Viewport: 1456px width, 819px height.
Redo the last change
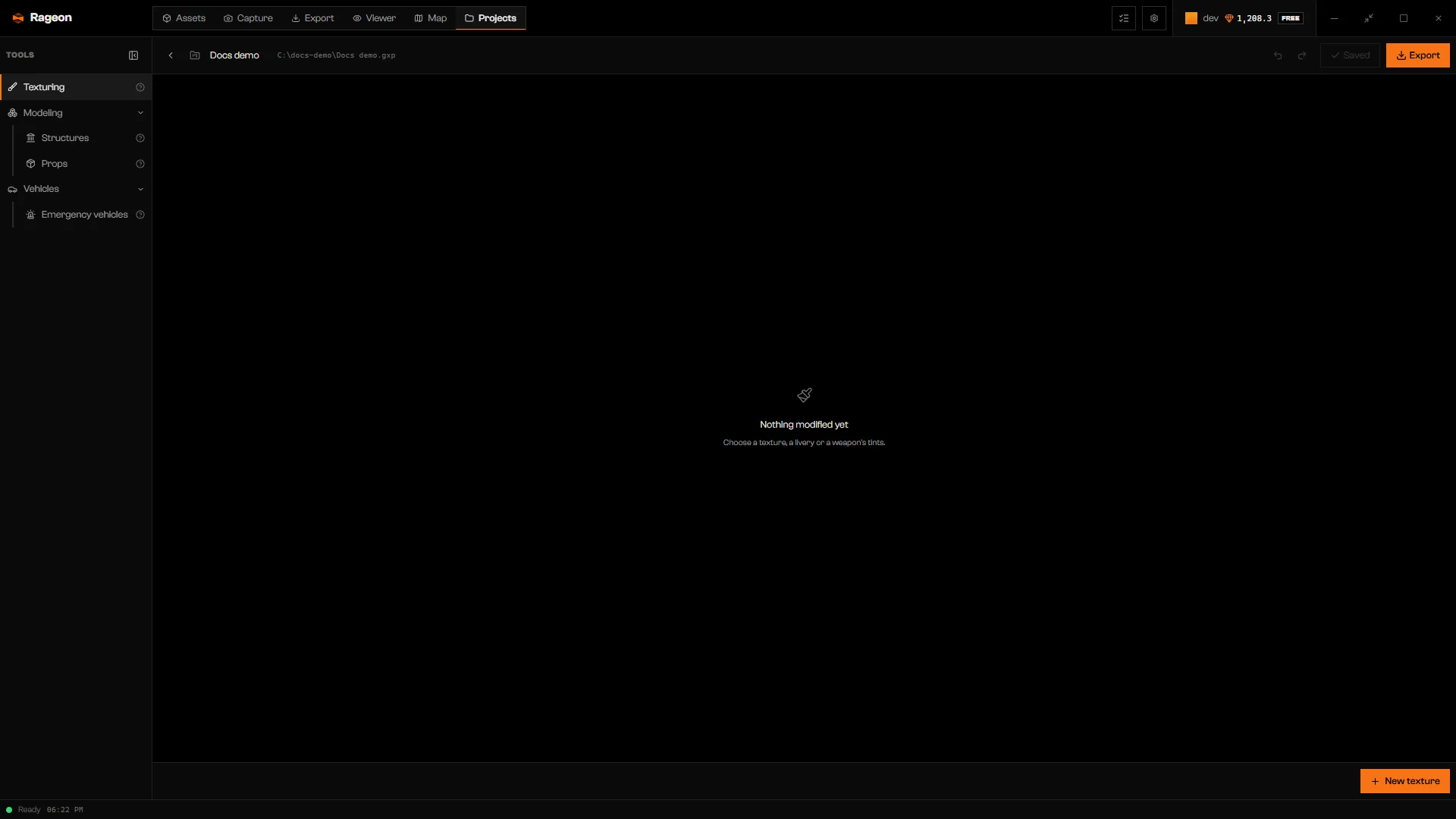(x=1302, y=55)
